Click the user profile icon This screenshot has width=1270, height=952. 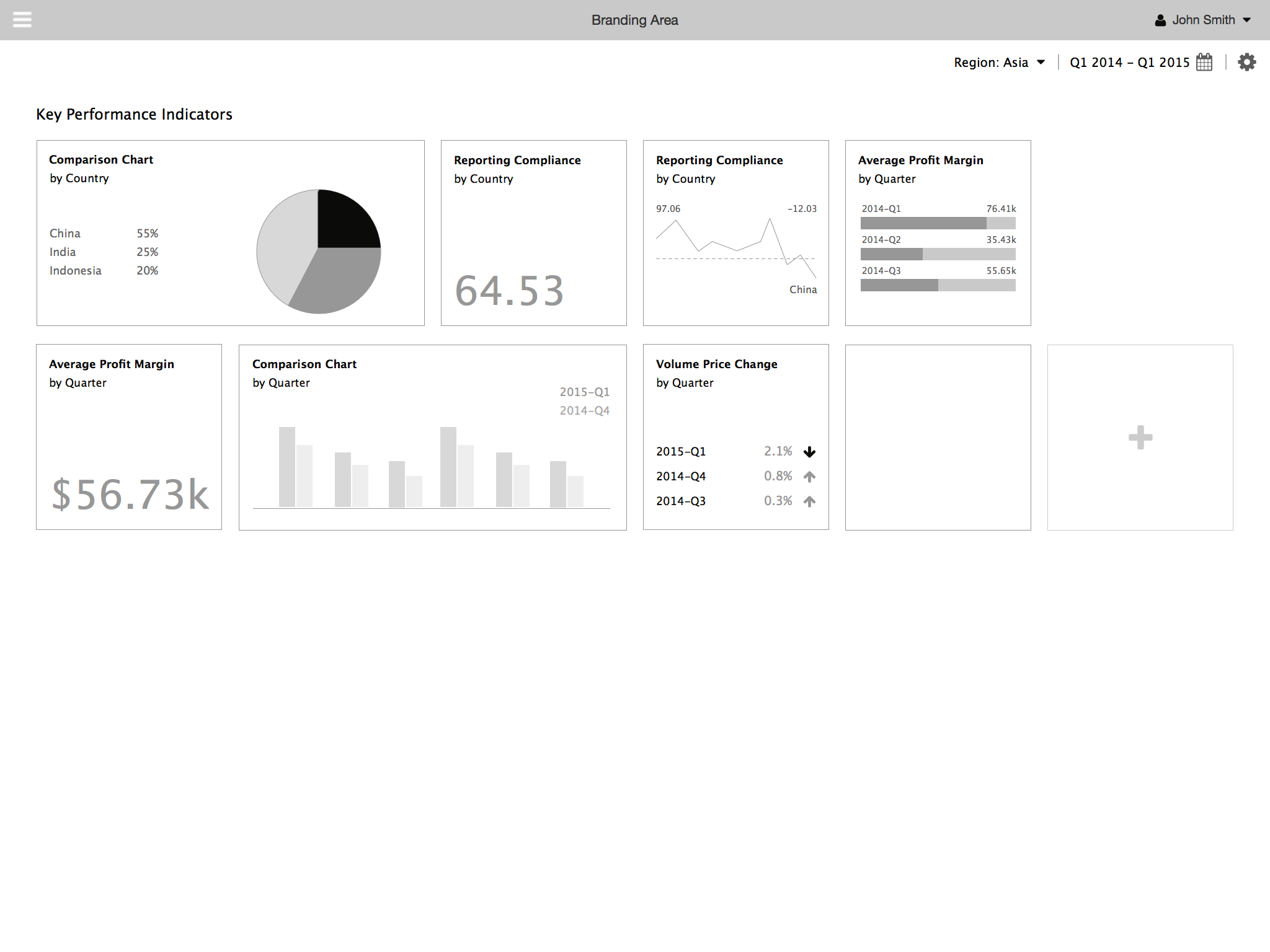1160,20
